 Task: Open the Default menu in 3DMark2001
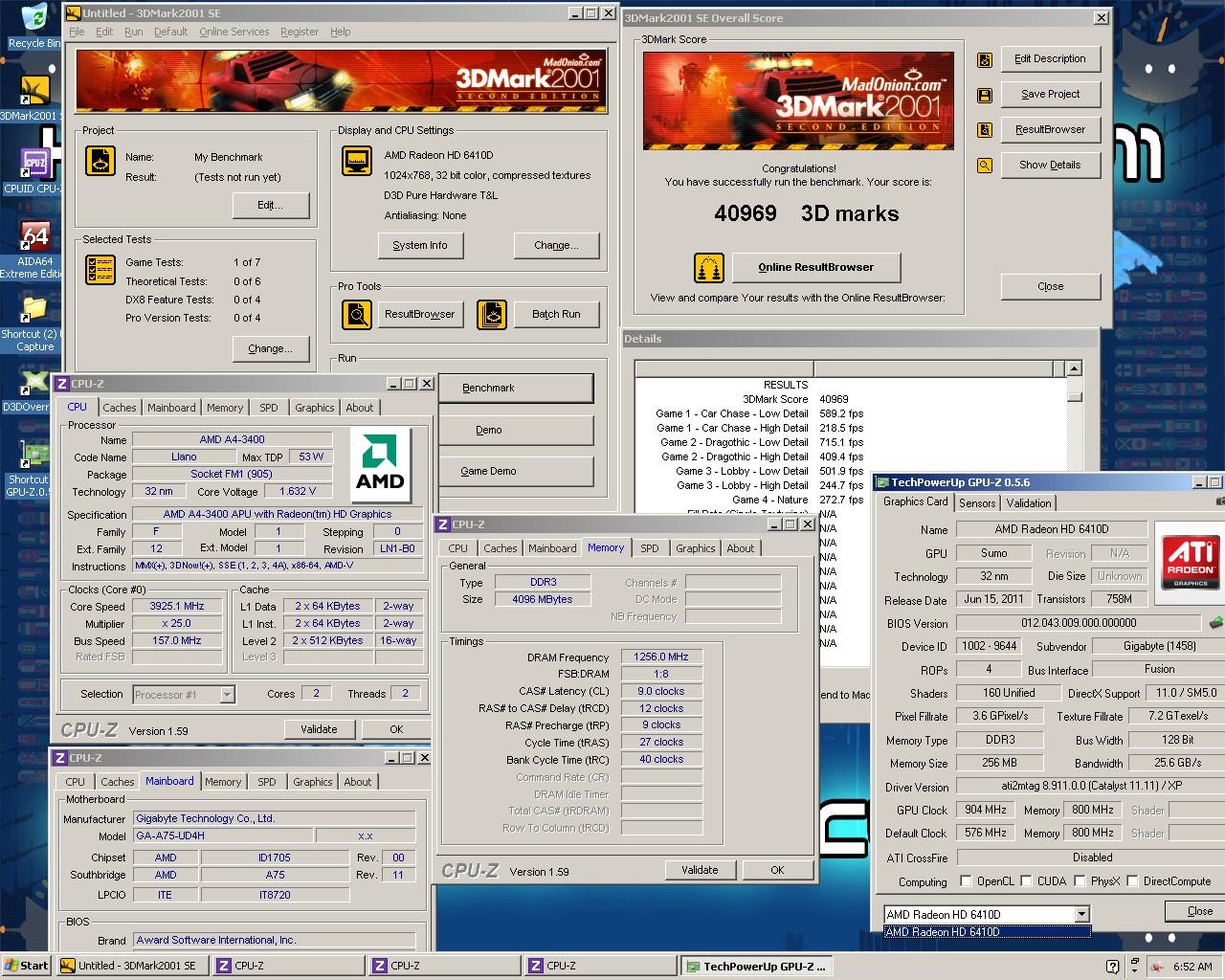click(171, 32)
